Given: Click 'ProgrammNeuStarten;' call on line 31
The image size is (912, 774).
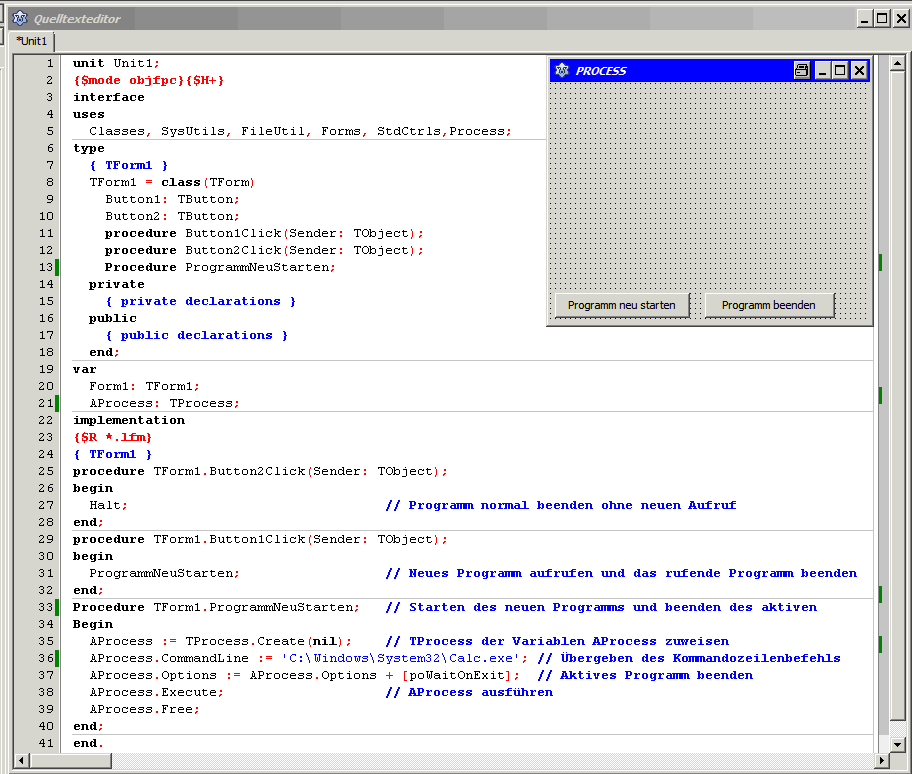Looking at the screenshot, I should [x=164, y=573].
